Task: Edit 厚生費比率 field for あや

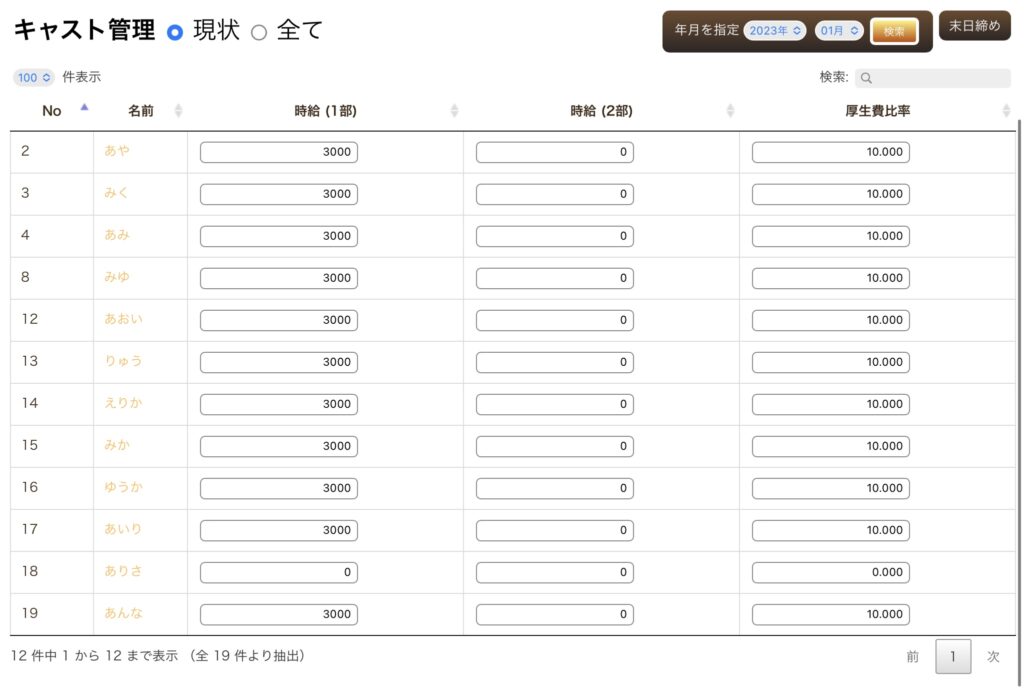Action: (x=831, y=152)
